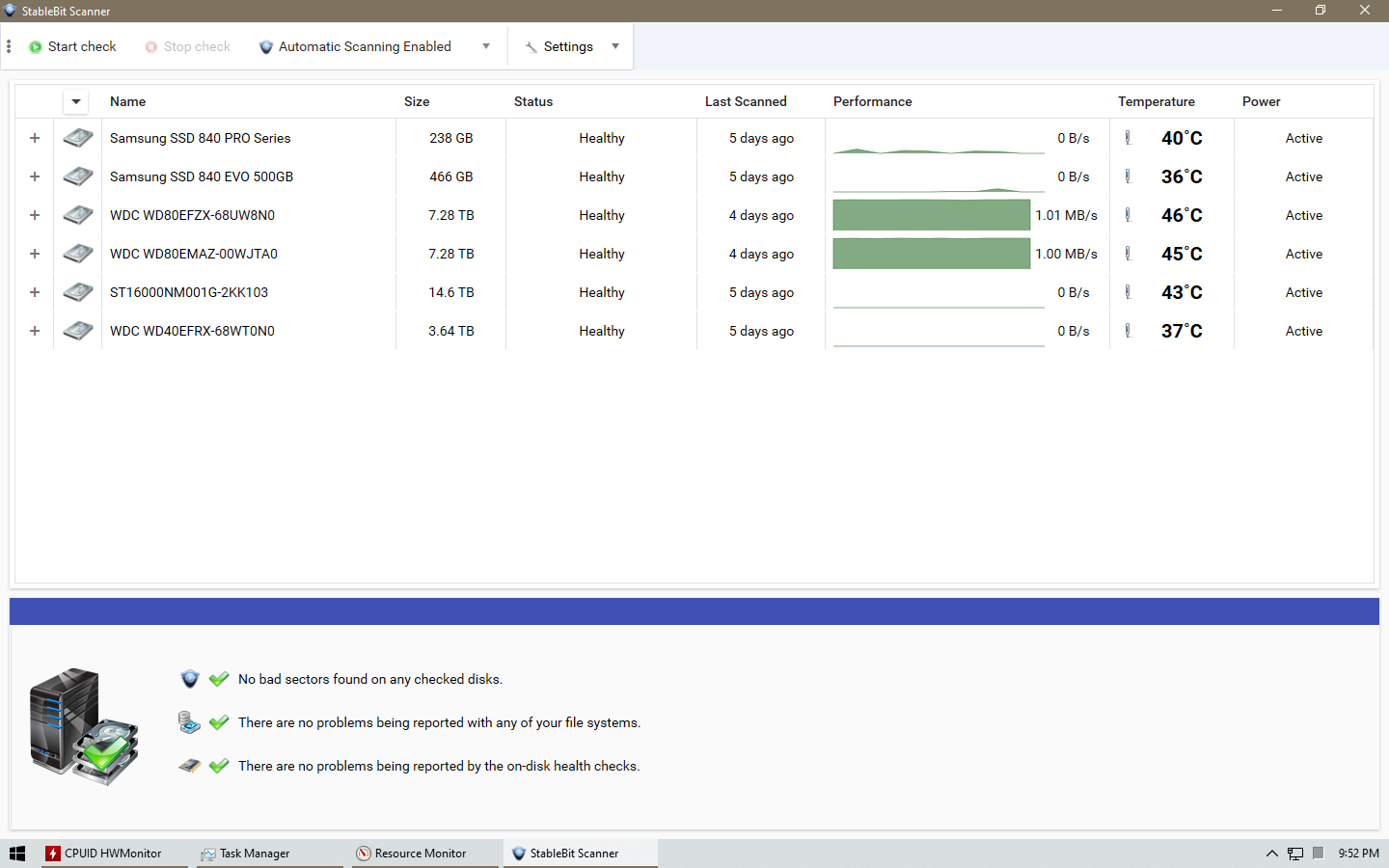The image size is (1389, 868).
Task: Click the on-disk health check drive icon
Action: pyautogui.click(x=189, y=766)
